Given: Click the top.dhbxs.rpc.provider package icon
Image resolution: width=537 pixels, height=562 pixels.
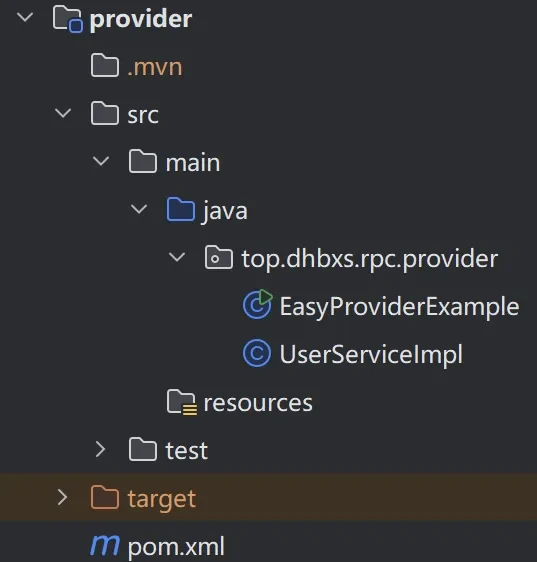Looking at the screenshot, I should click(219, 257).
